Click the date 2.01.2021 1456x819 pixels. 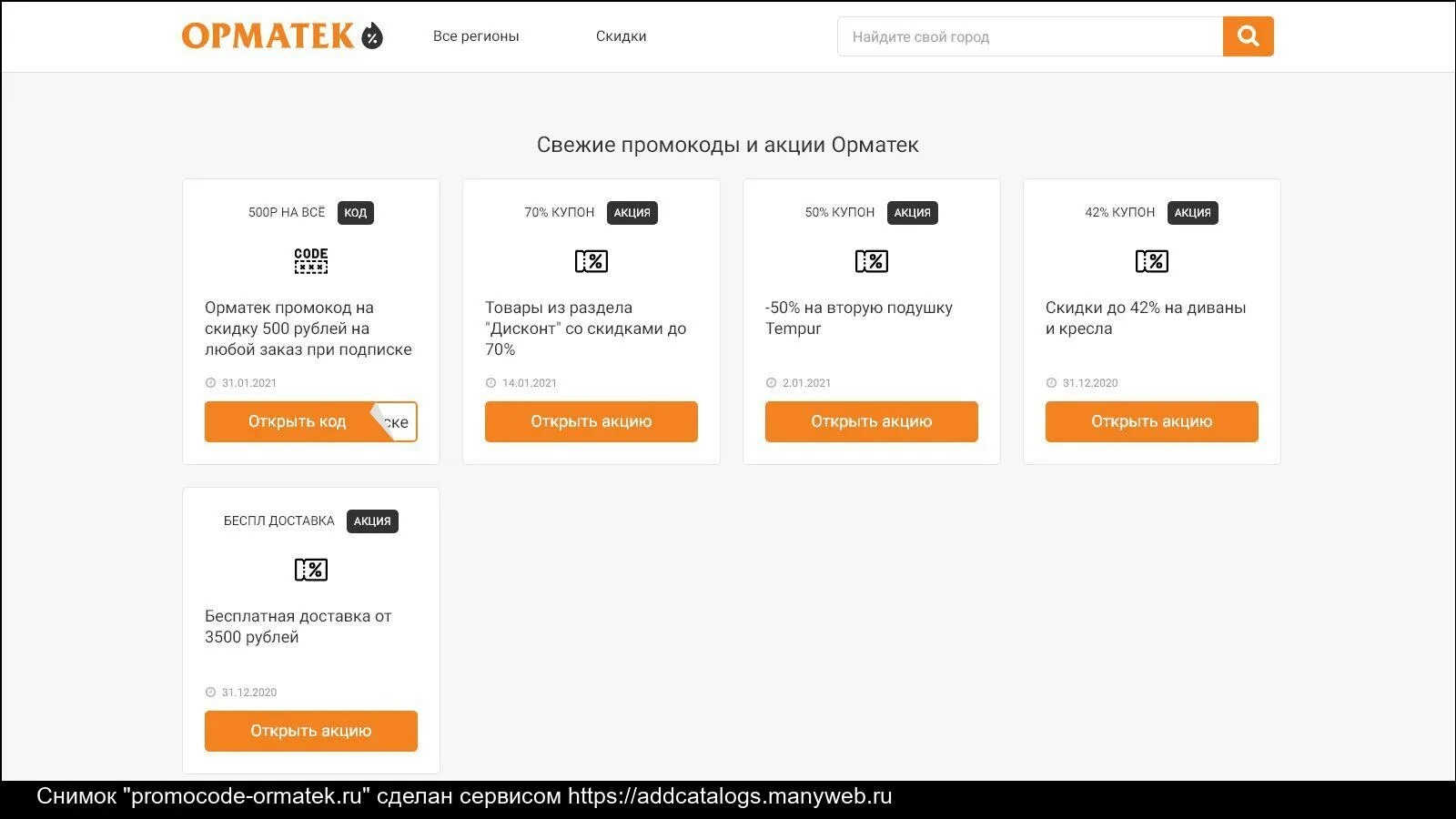tap(807, 383)
